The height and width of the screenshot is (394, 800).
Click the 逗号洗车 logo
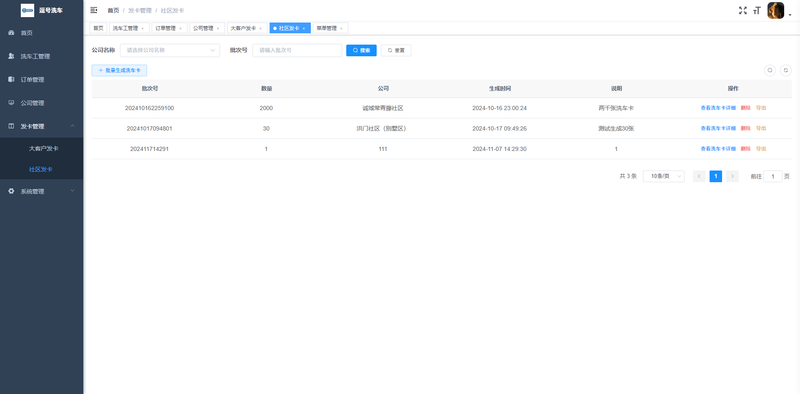point(42,10)
